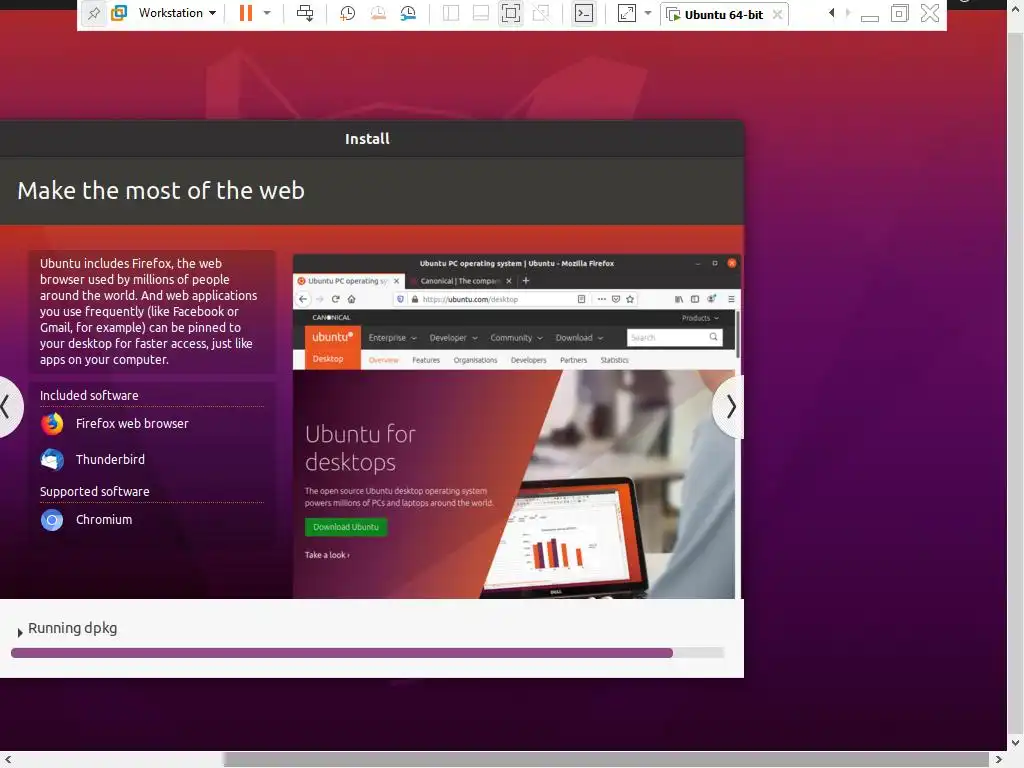This screenshot has width=1024, height=768.
Task: Send Ctrl+Alt+Del to the VM
Action: (305, 13)
